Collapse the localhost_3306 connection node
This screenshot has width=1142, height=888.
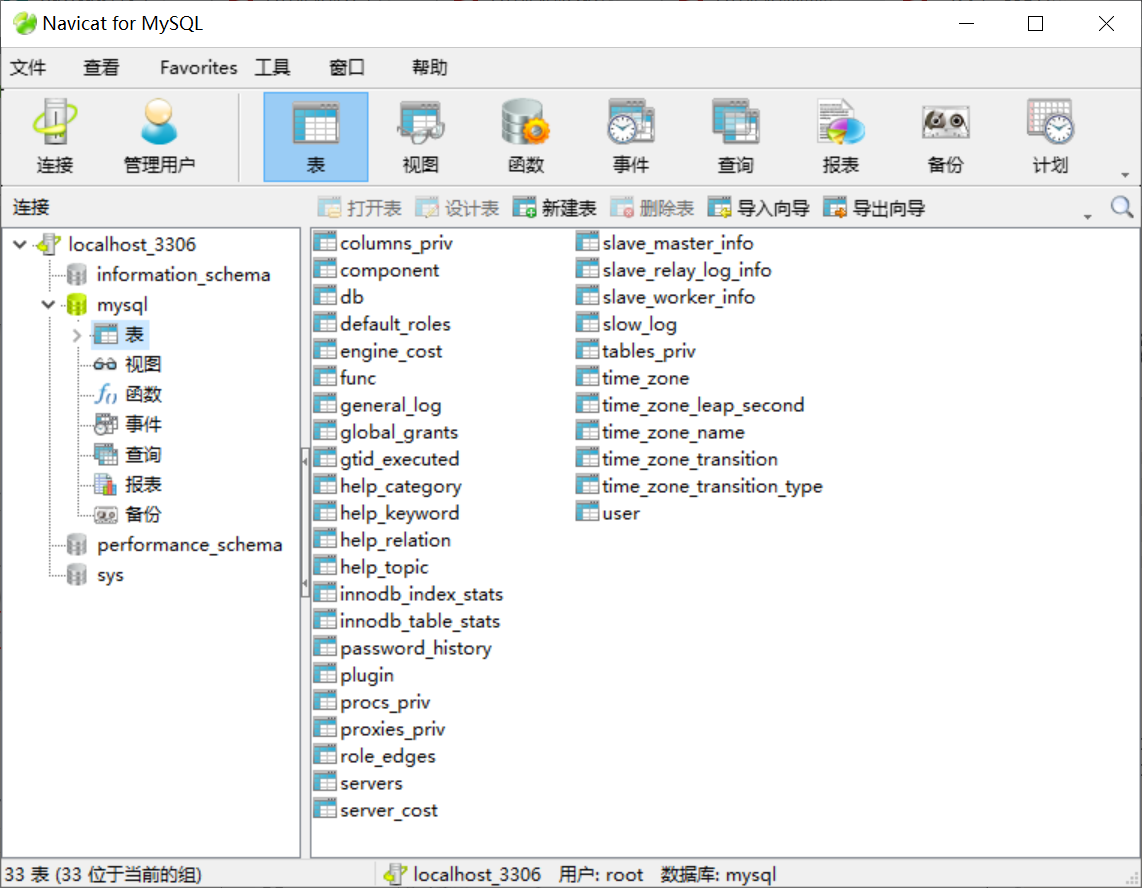click(18, 243)
